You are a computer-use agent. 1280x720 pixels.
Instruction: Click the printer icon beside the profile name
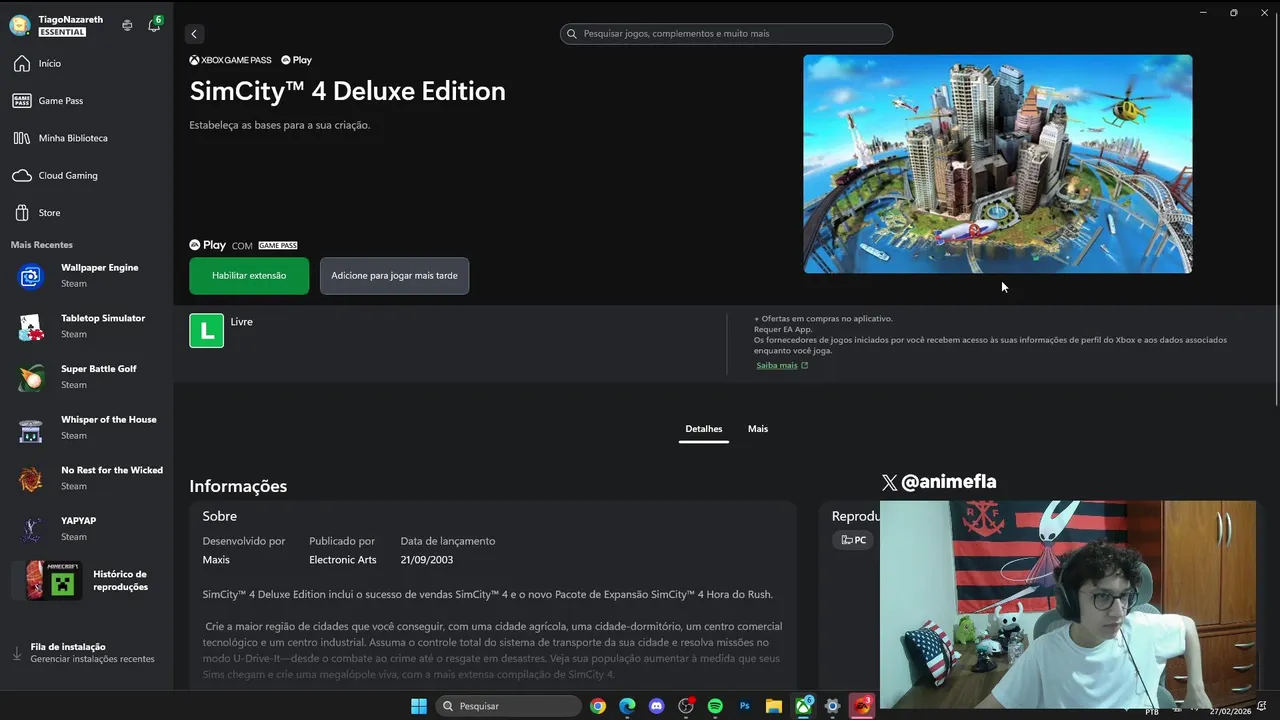127,26
